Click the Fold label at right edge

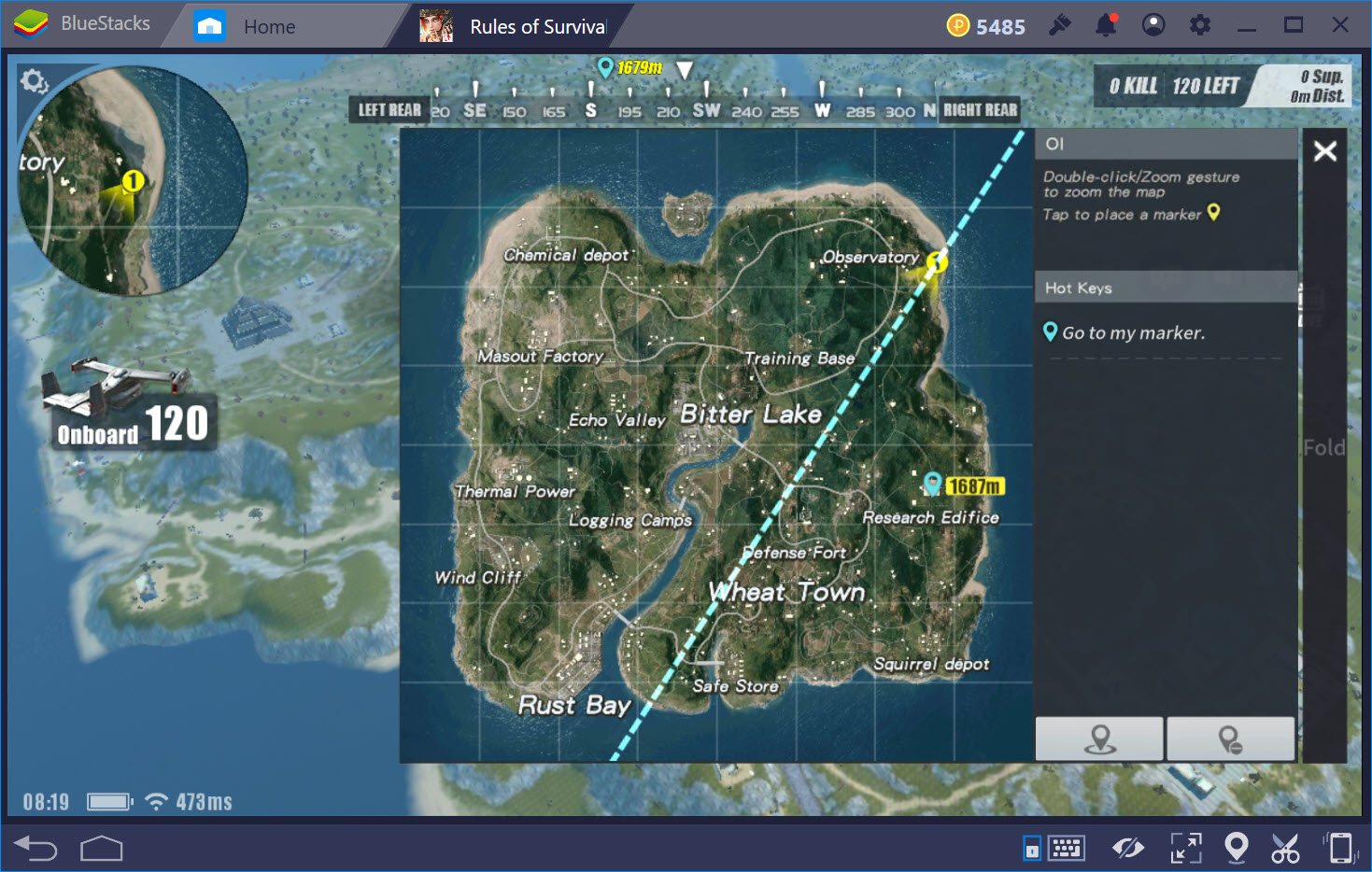tap(1323, 447)
